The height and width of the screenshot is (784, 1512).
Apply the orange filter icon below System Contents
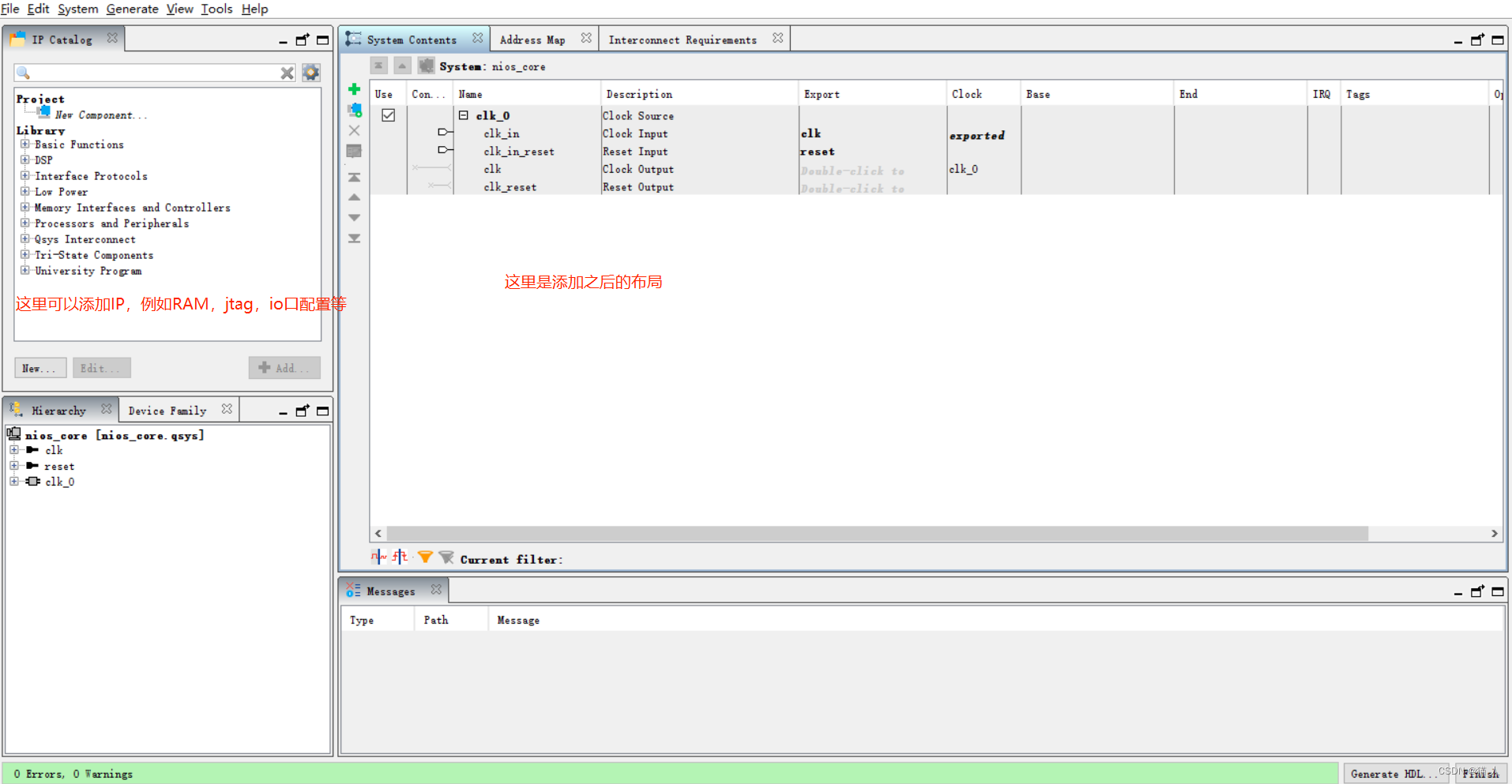(x=425, y=557)
